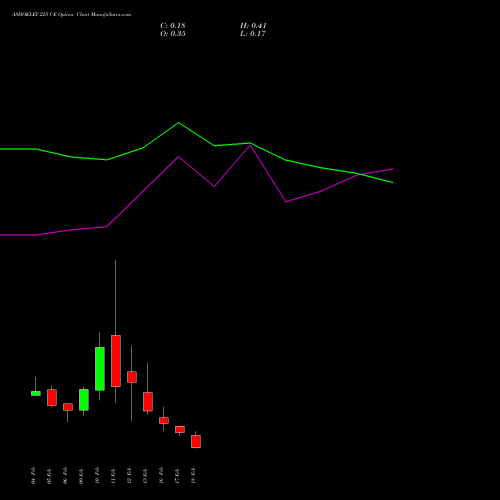
Task: Select the 17 Feb date label
Action: point(177,476)
